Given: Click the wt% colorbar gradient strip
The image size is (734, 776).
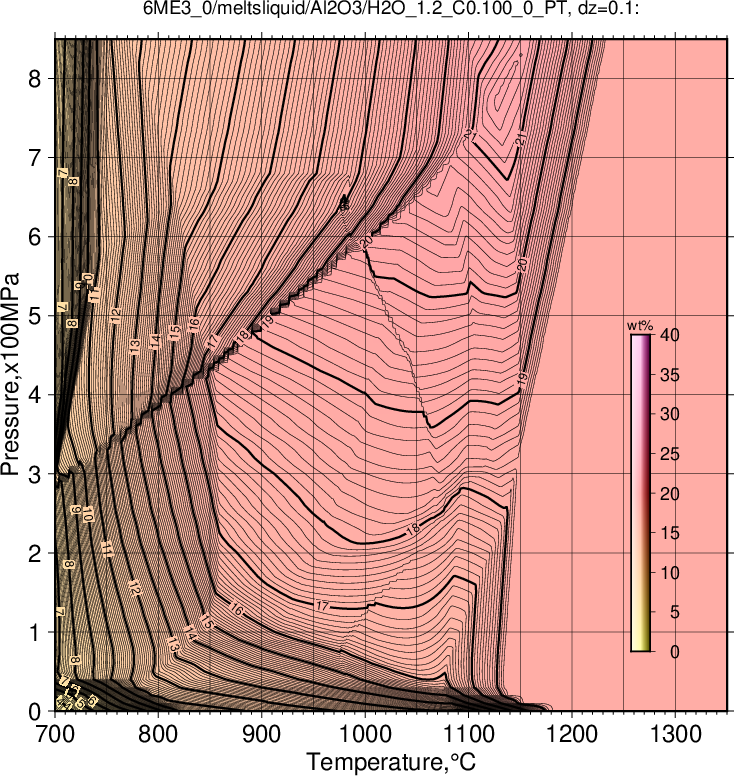Looking at the screenshot, I should (640, 493).
